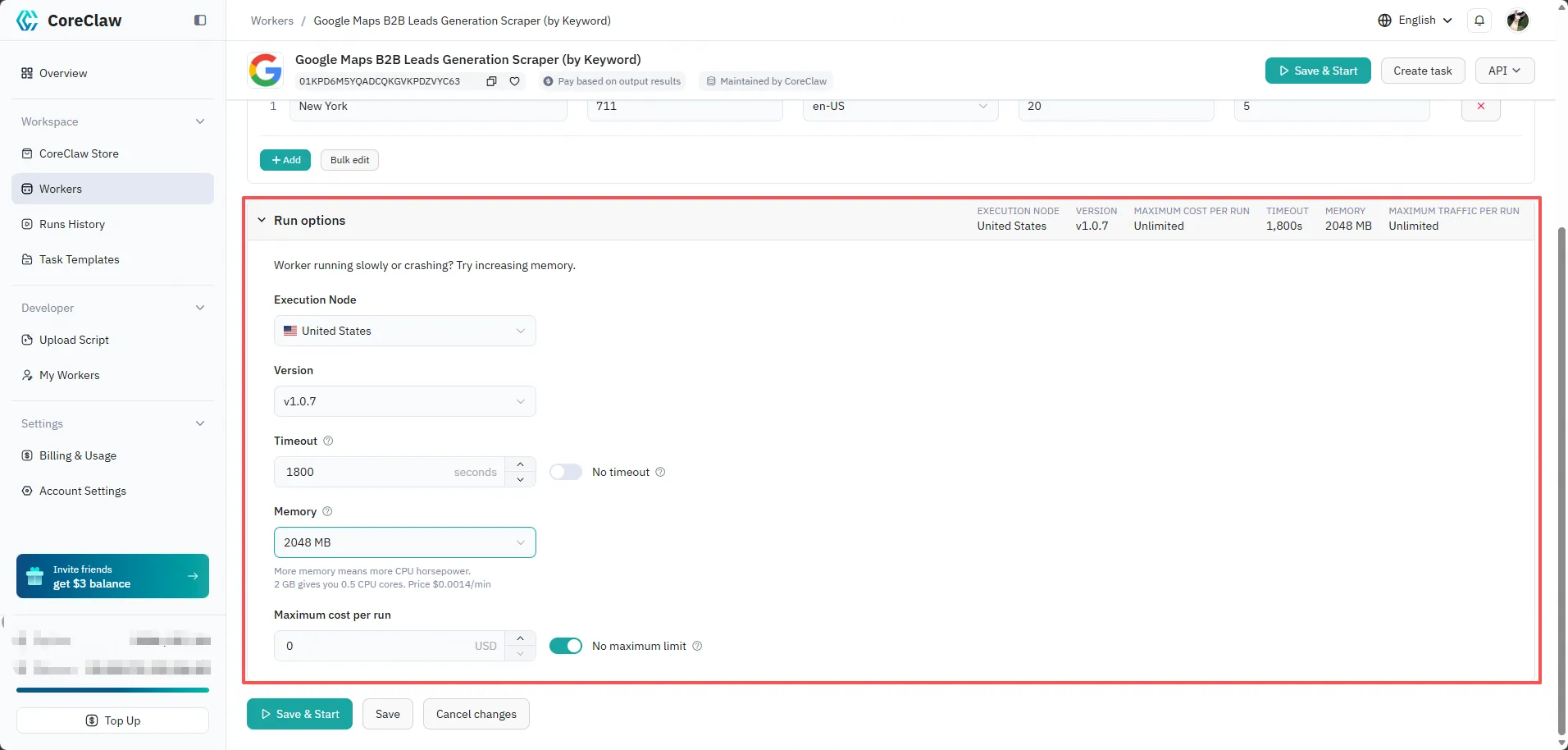Click the New York keyword field
This screenshot has width=1568, height=750.
(x=428, y=107)
